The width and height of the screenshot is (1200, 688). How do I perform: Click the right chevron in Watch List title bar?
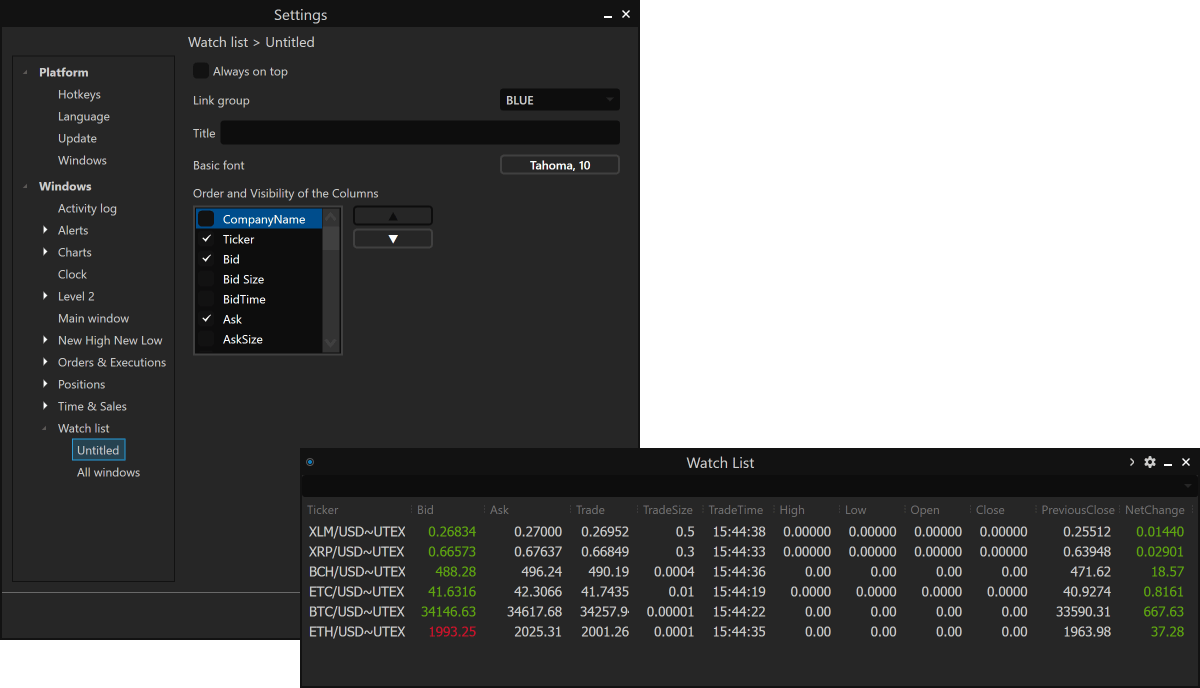(x=1132, y=462)
